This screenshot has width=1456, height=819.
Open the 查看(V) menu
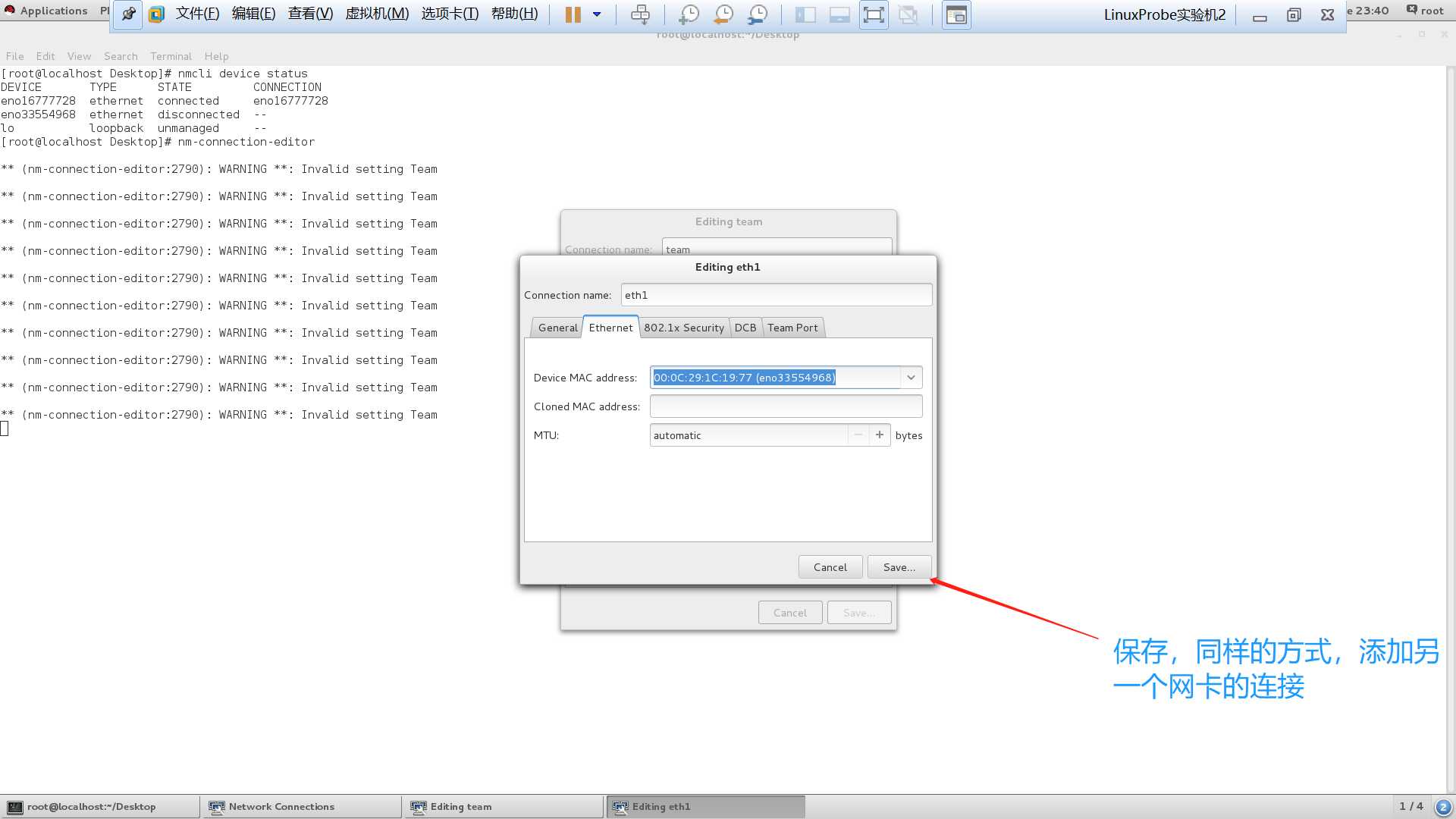click(x=310, y=14)
